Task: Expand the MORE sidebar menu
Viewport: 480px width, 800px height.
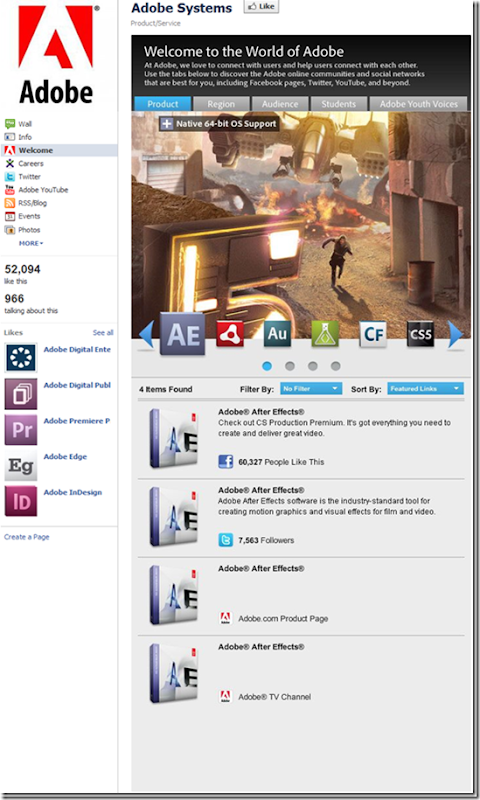Action: pyautogui.click(x=31, y=243)
